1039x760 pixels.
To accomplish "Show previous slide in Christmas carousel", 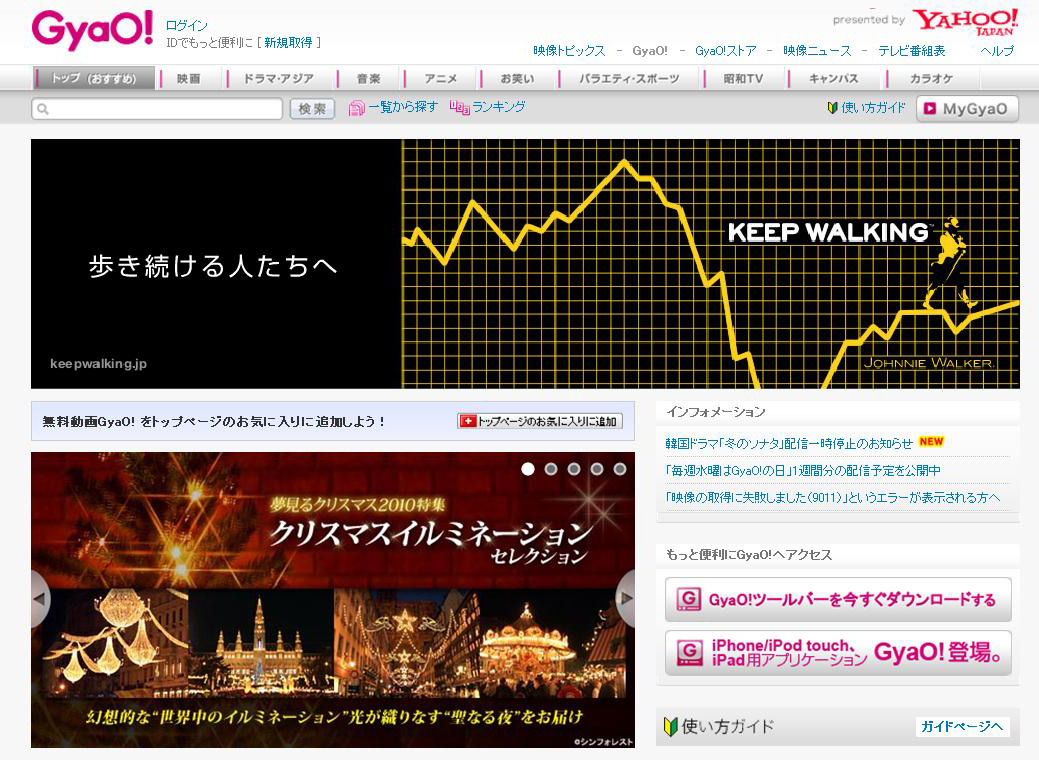I will (40, 598).
